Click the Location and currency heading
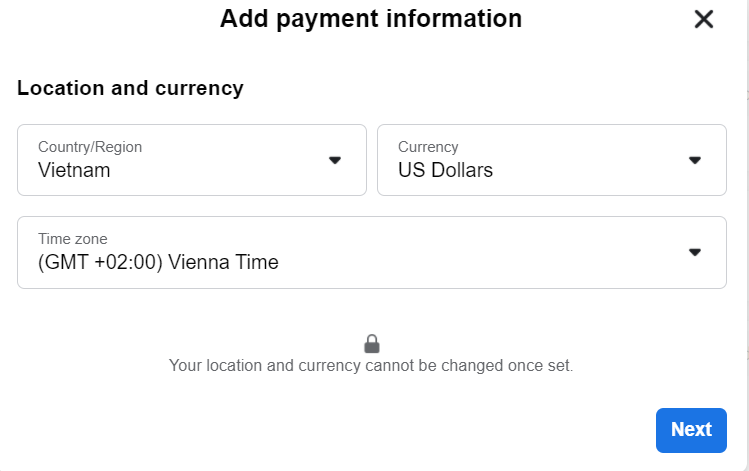Viewport: 749px width, 471px height. pos(130,88)
